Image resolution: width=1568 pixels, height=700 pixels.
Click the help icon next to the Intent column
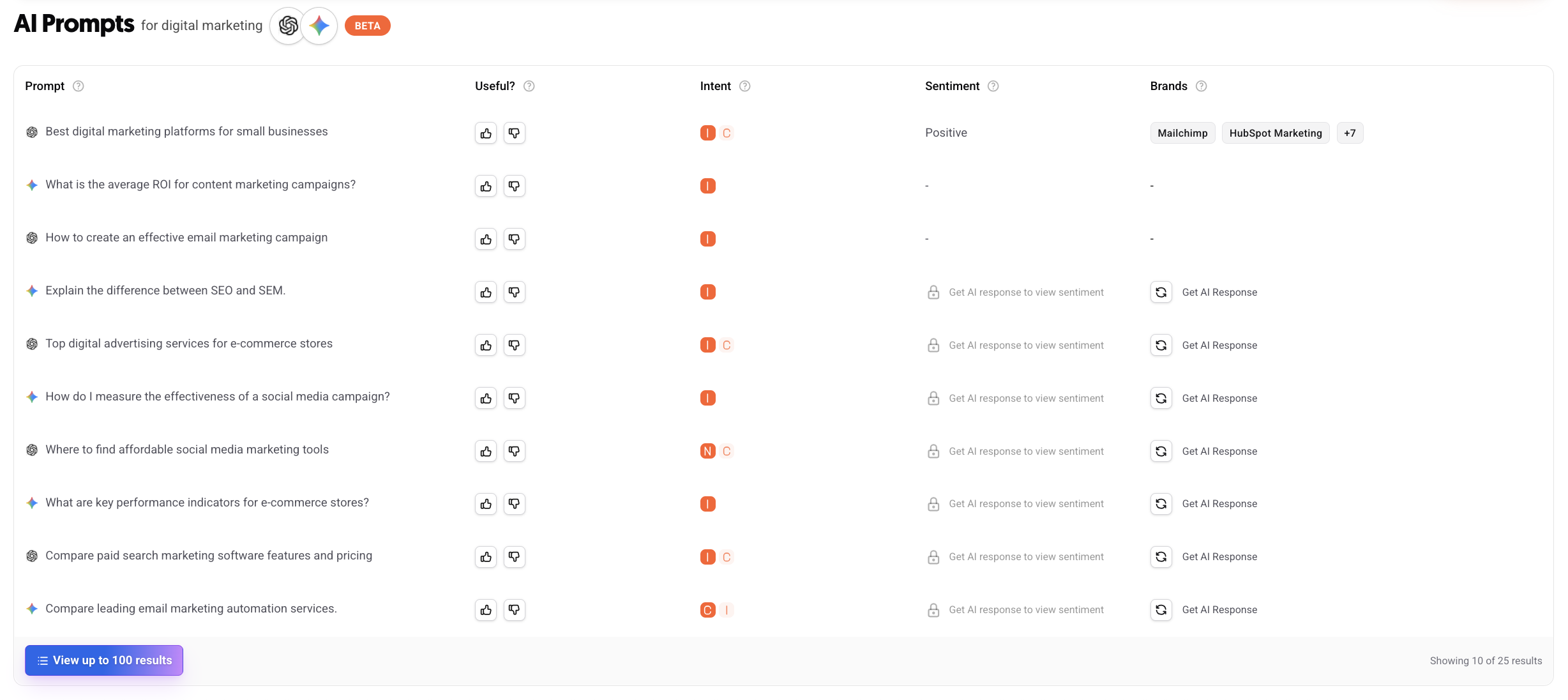tap(745, 86)
